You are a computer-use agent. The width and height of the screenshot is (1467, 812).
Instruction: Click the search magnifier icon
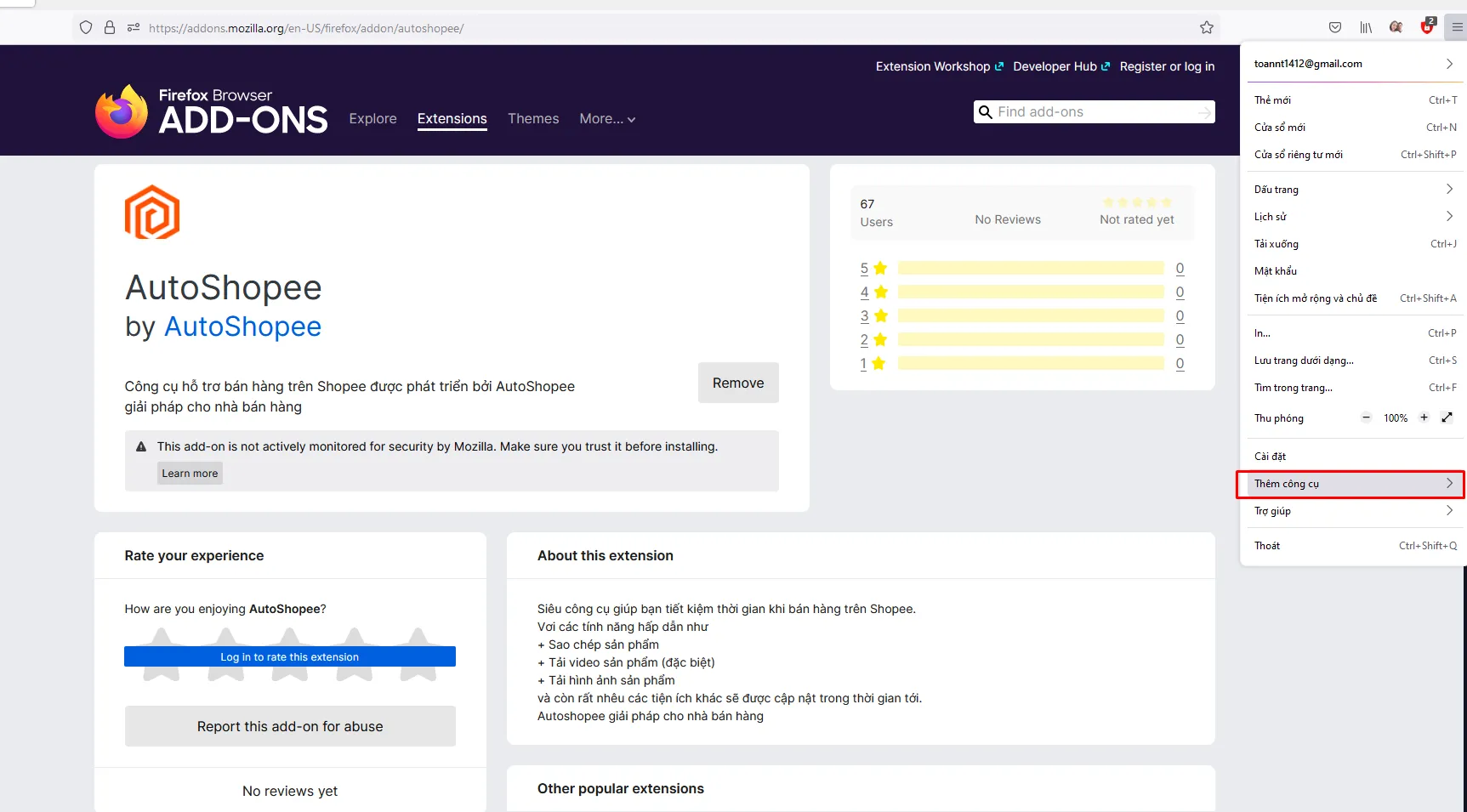[x=986, y=112]
